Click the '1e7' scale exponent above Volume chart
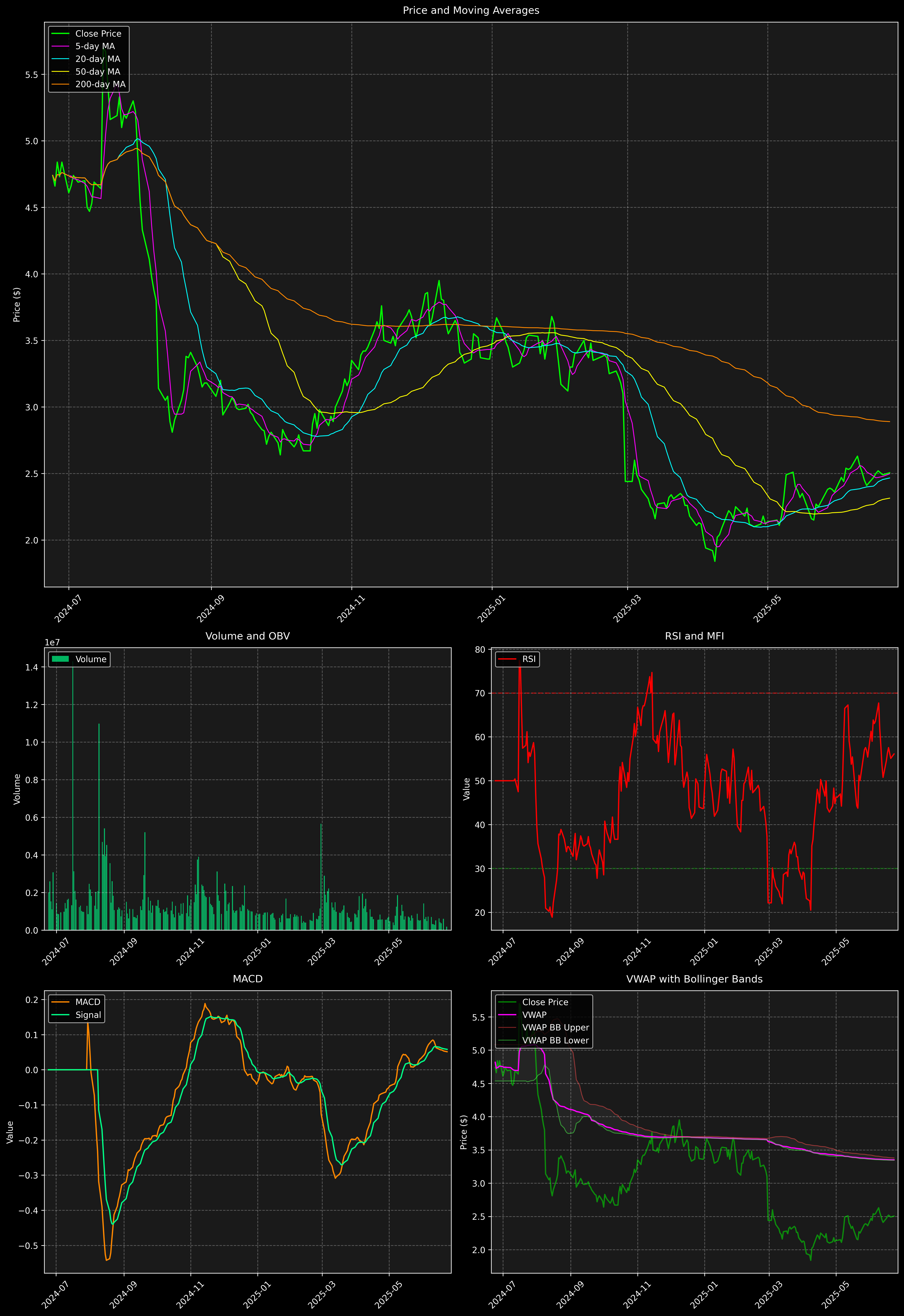Image resolution: width=904 pixels, height=1316 pixels. (52, 643)
